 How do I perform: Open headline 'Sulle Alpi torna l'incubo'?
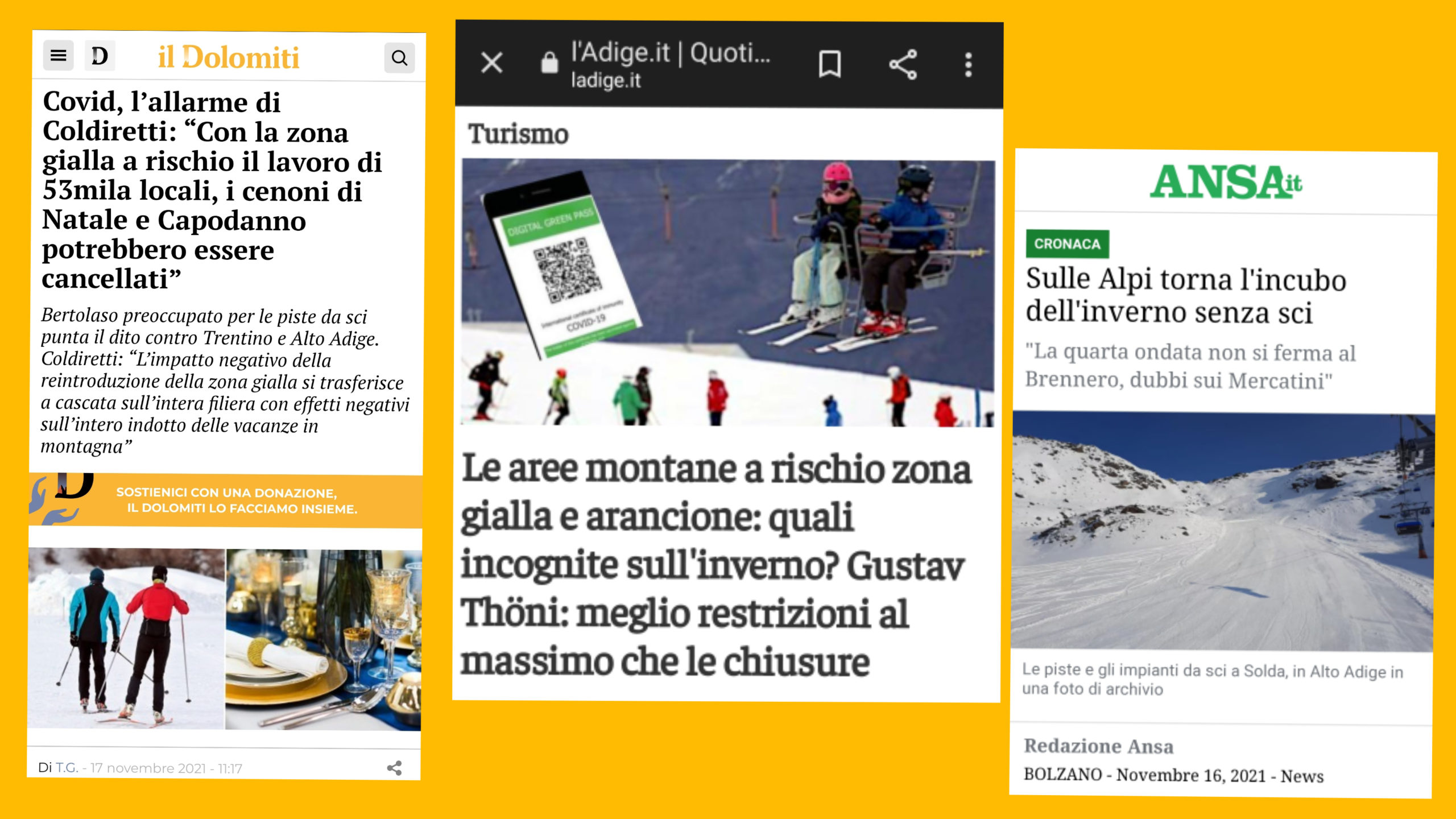(1186, 296)
